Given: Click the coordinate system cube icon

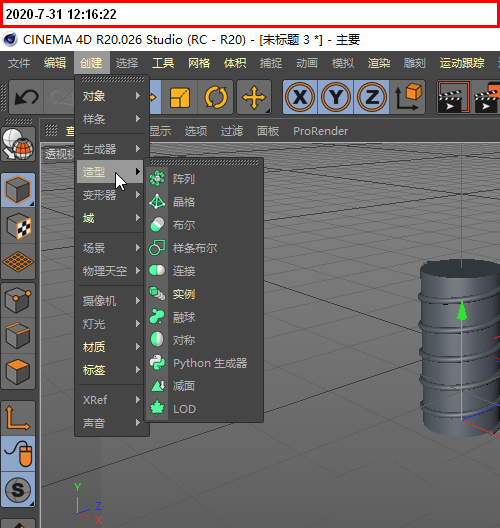Looking at the screenshot, I should click(x=407, y=97).
